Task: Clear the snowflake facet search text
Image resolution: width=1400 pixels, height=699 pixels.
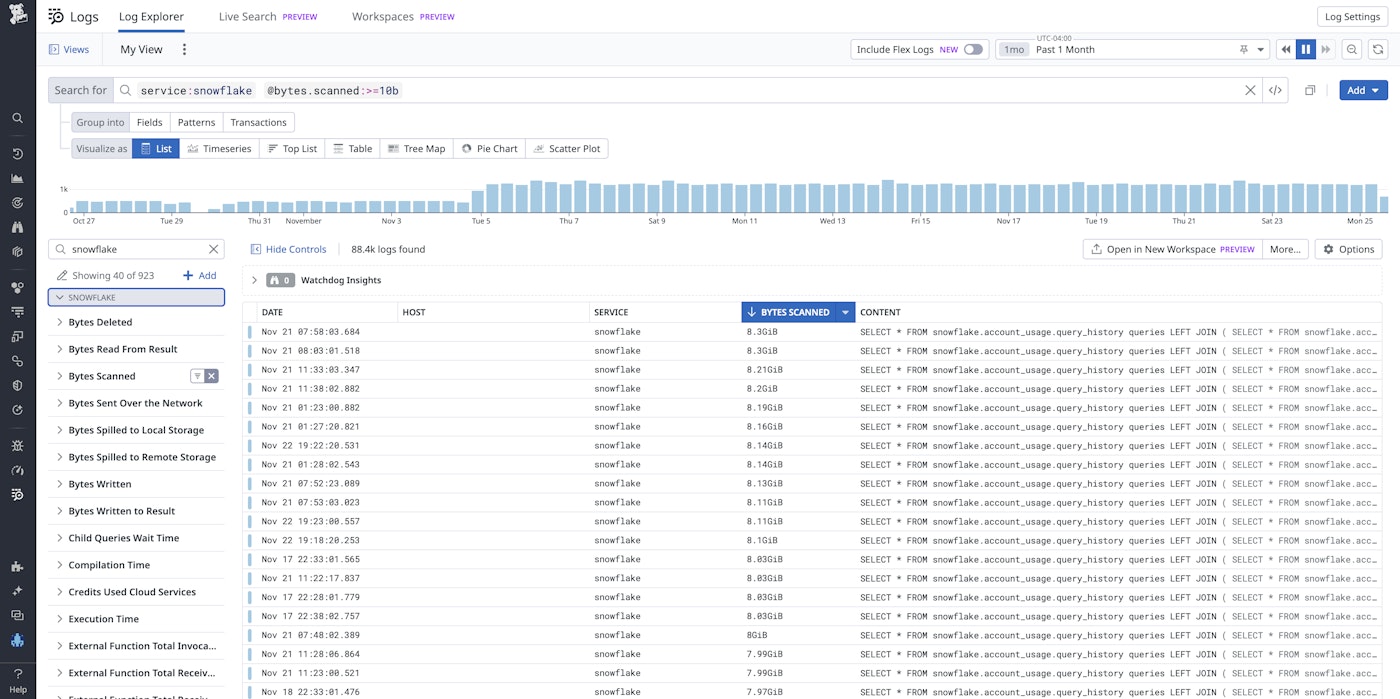Action: tap(213, 249)
